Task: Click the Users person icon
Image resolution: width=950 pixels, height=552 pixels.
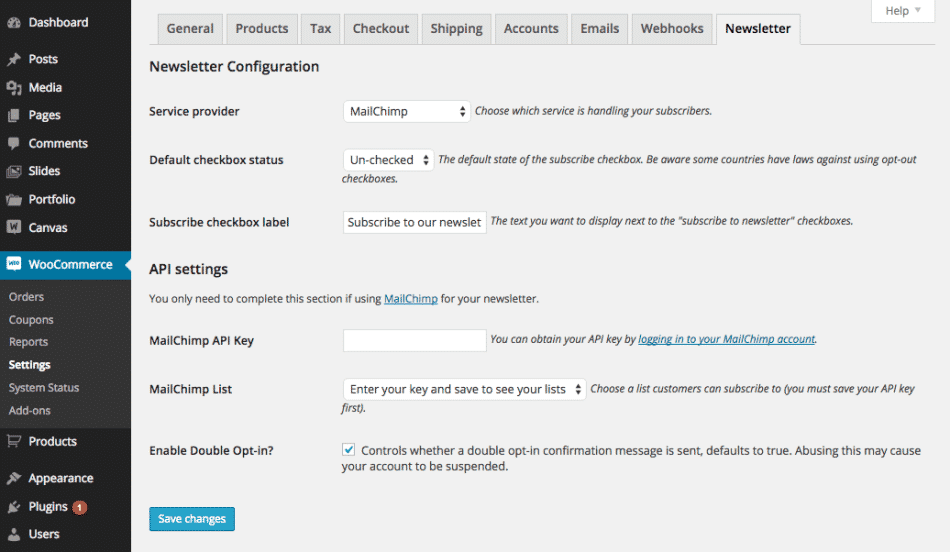Action: tap(14, 534)
